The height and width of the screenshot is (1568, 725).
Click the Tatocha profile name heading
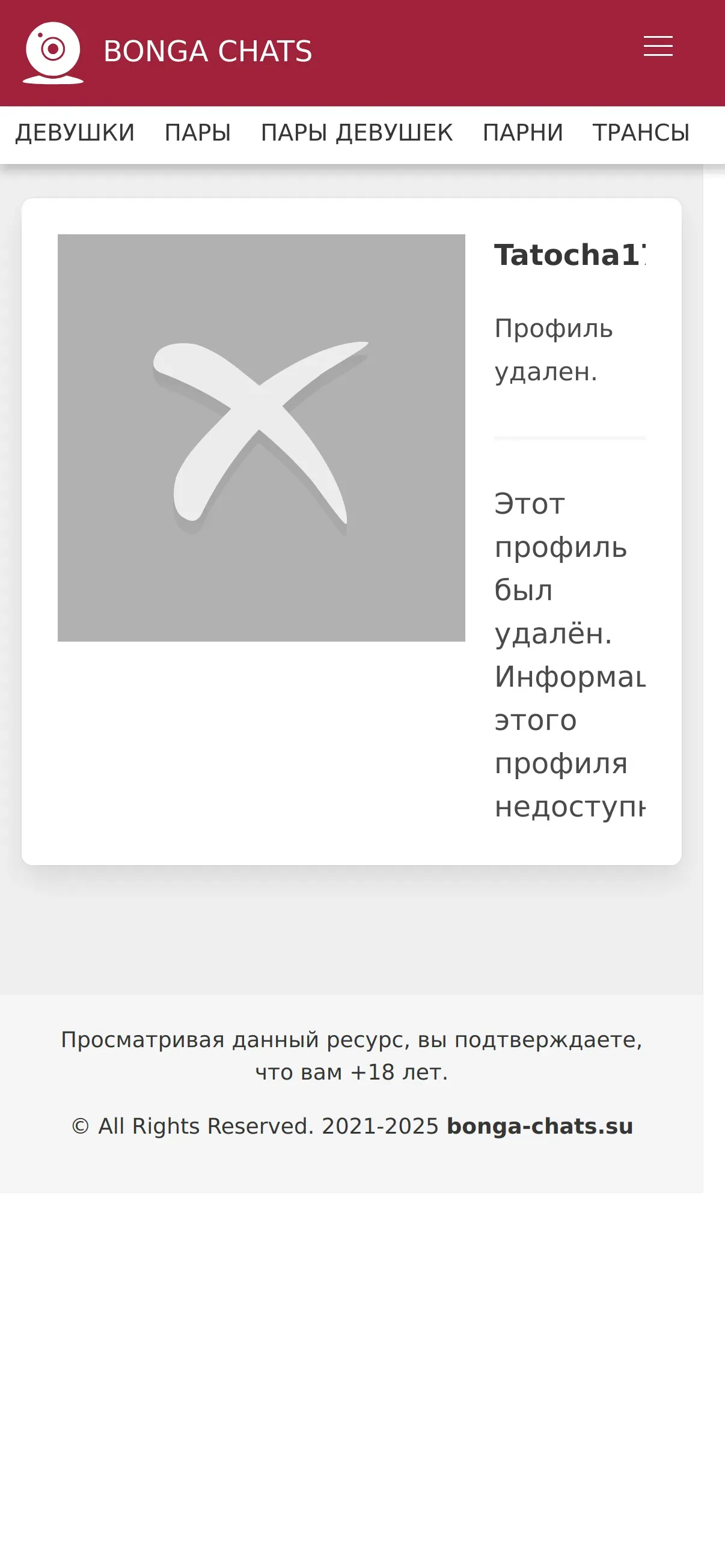tap(570, 255)
